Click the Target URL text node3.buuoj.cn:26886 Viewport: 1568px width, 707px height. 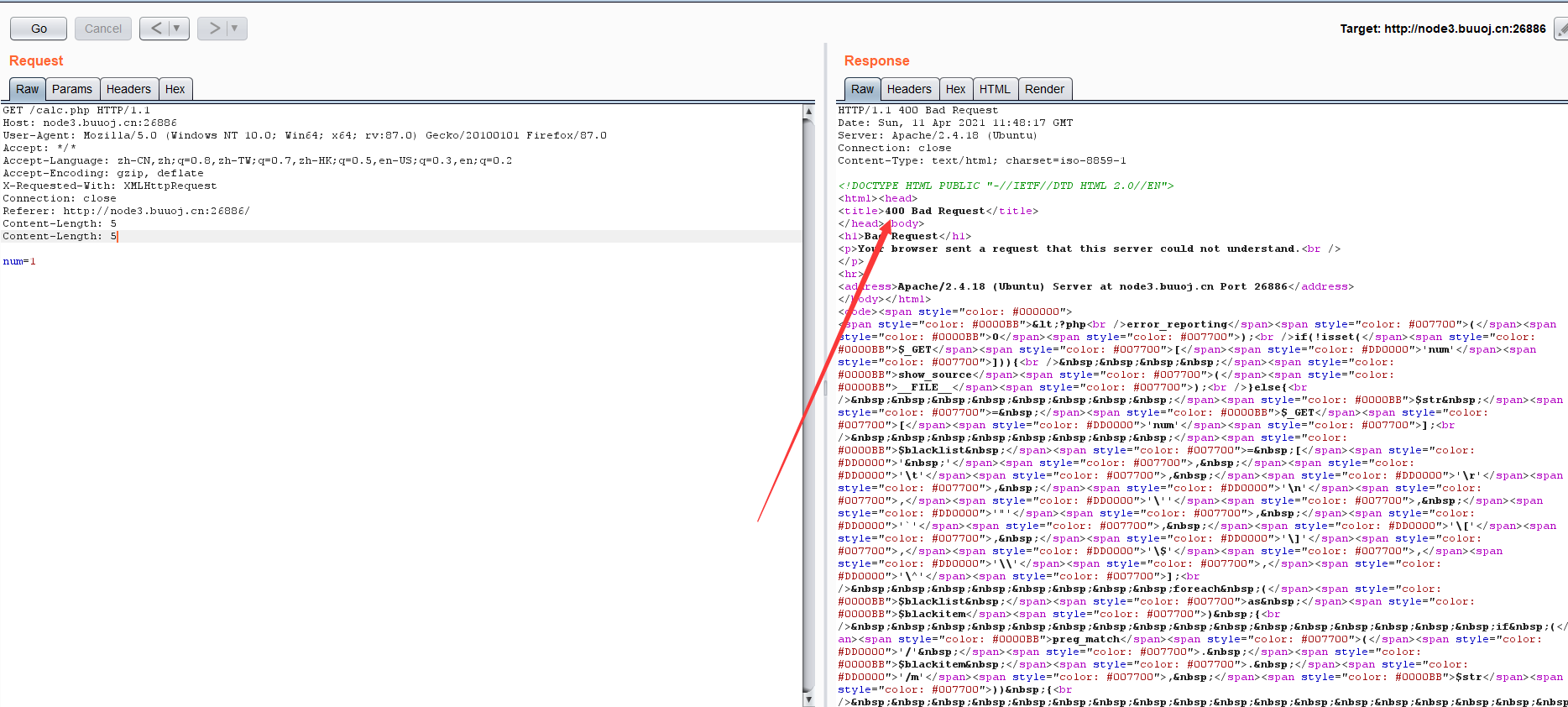coord(1465,29)
